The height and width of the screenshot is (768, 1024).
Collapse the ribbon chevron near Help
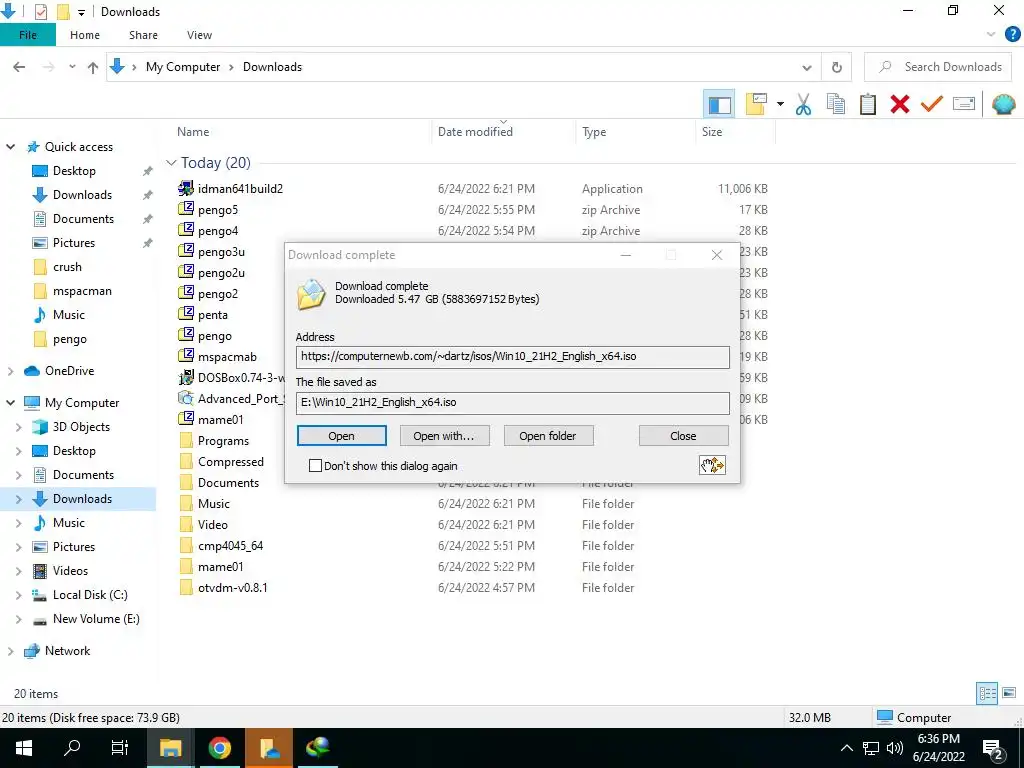991,35
